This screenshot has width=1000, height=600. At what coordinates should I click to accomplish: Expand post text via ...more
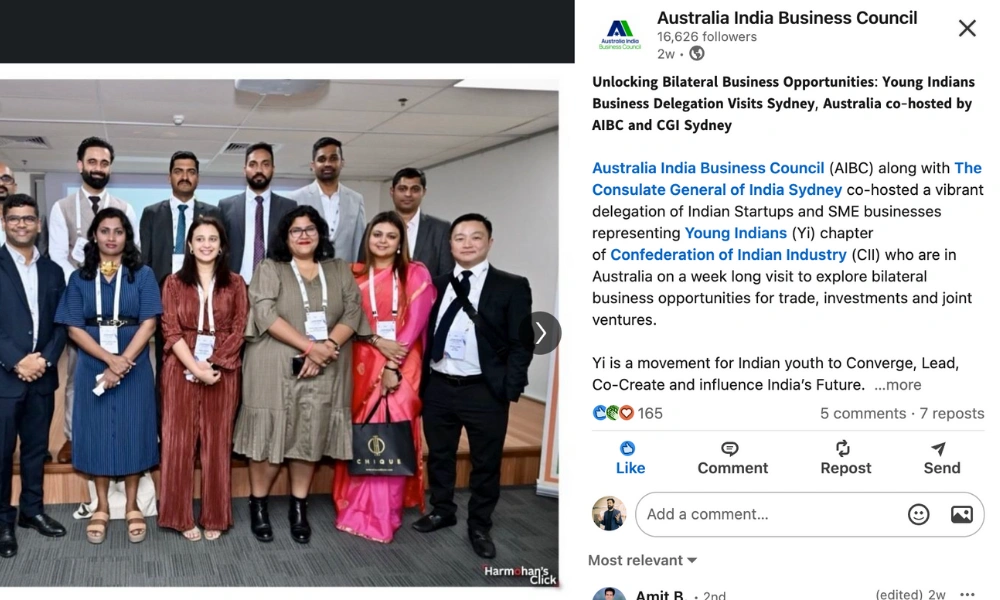click(898, 385)
